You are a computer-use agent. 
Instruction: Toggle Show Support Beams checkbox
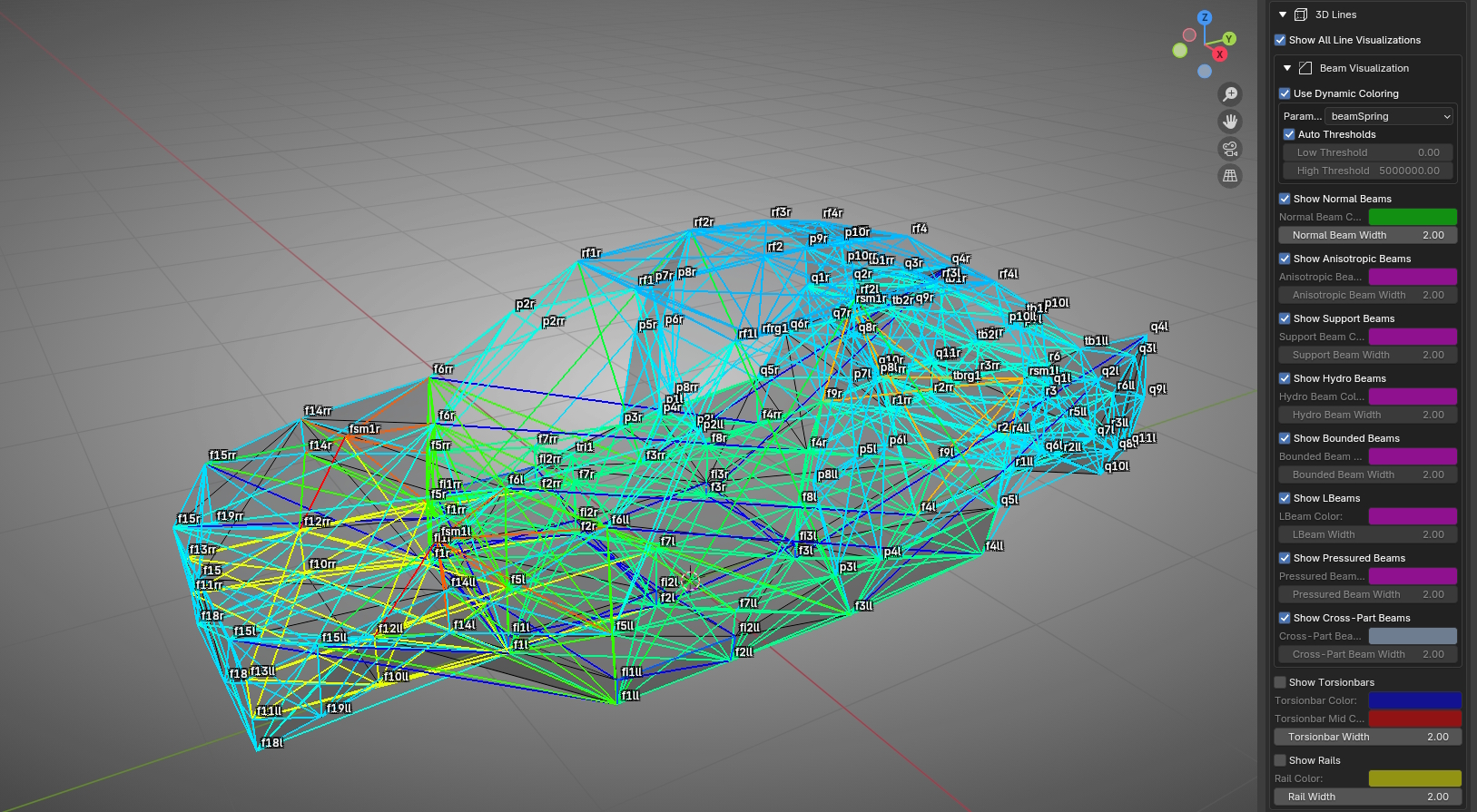point(1285,318)
